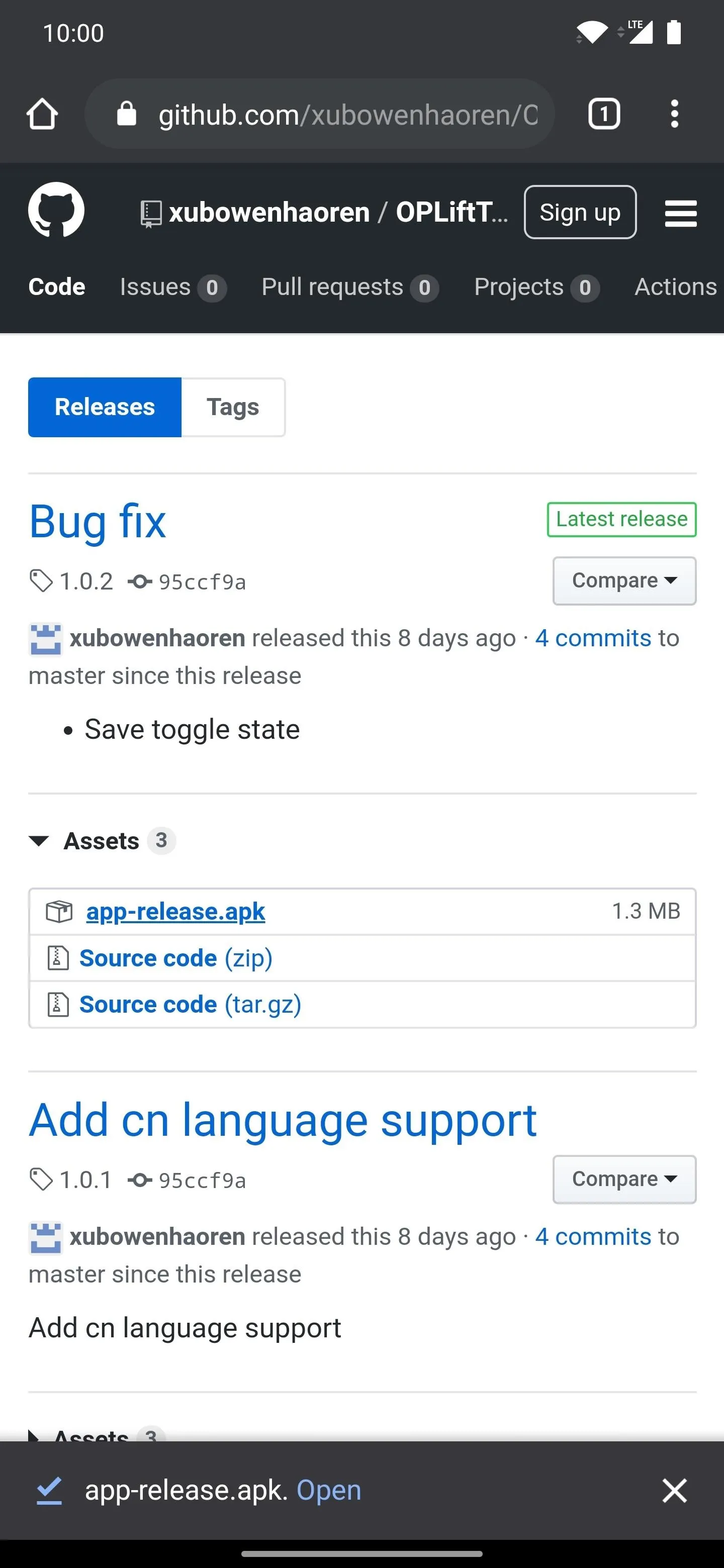Open Chrome's three-dot overflow menu

coord(674,114)
